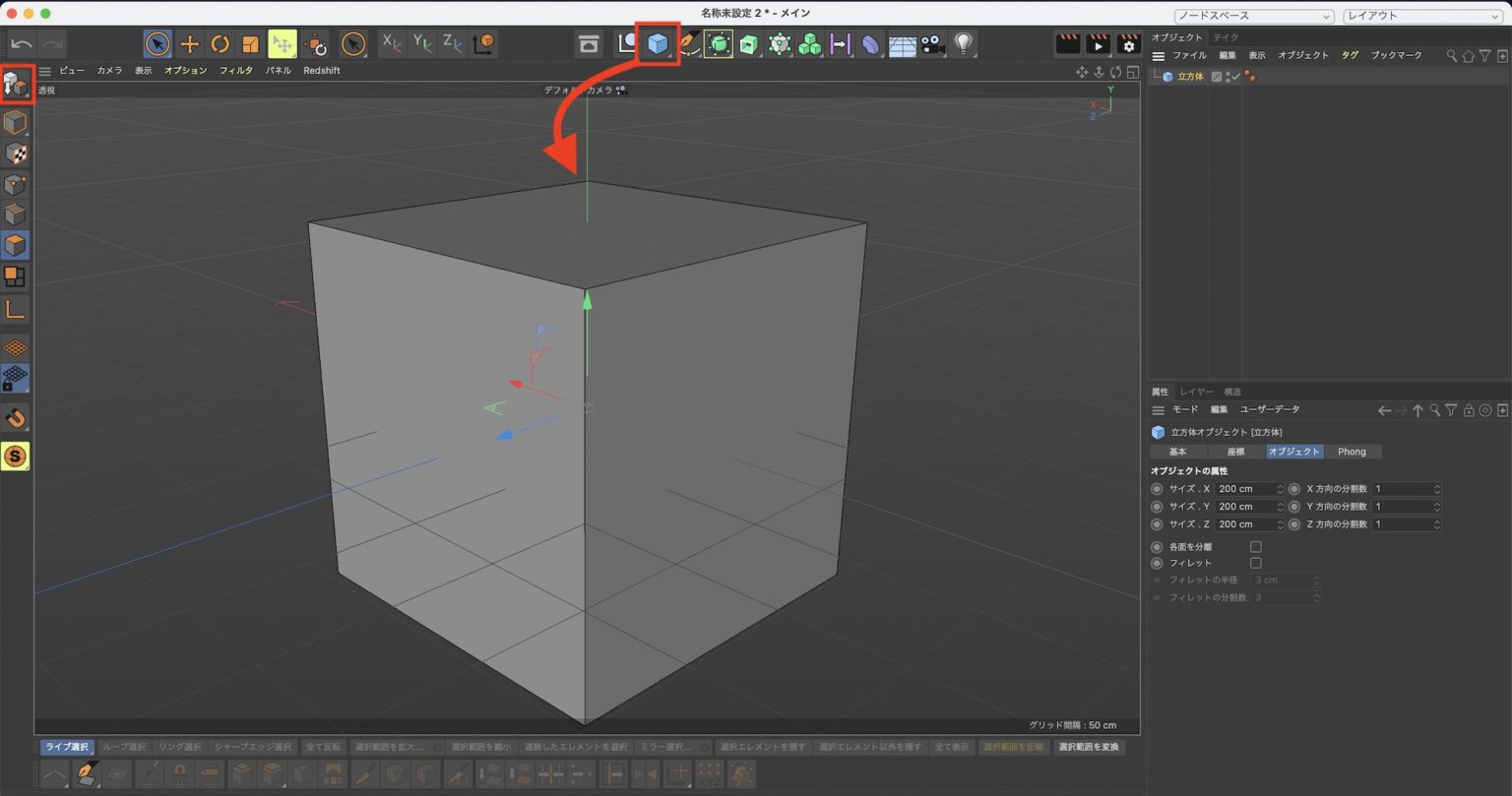Switch to the Phong tab
Image resolution: width=1512 pixels, height=796 pixels.
pyautogui.click(x=1353, y=451)
